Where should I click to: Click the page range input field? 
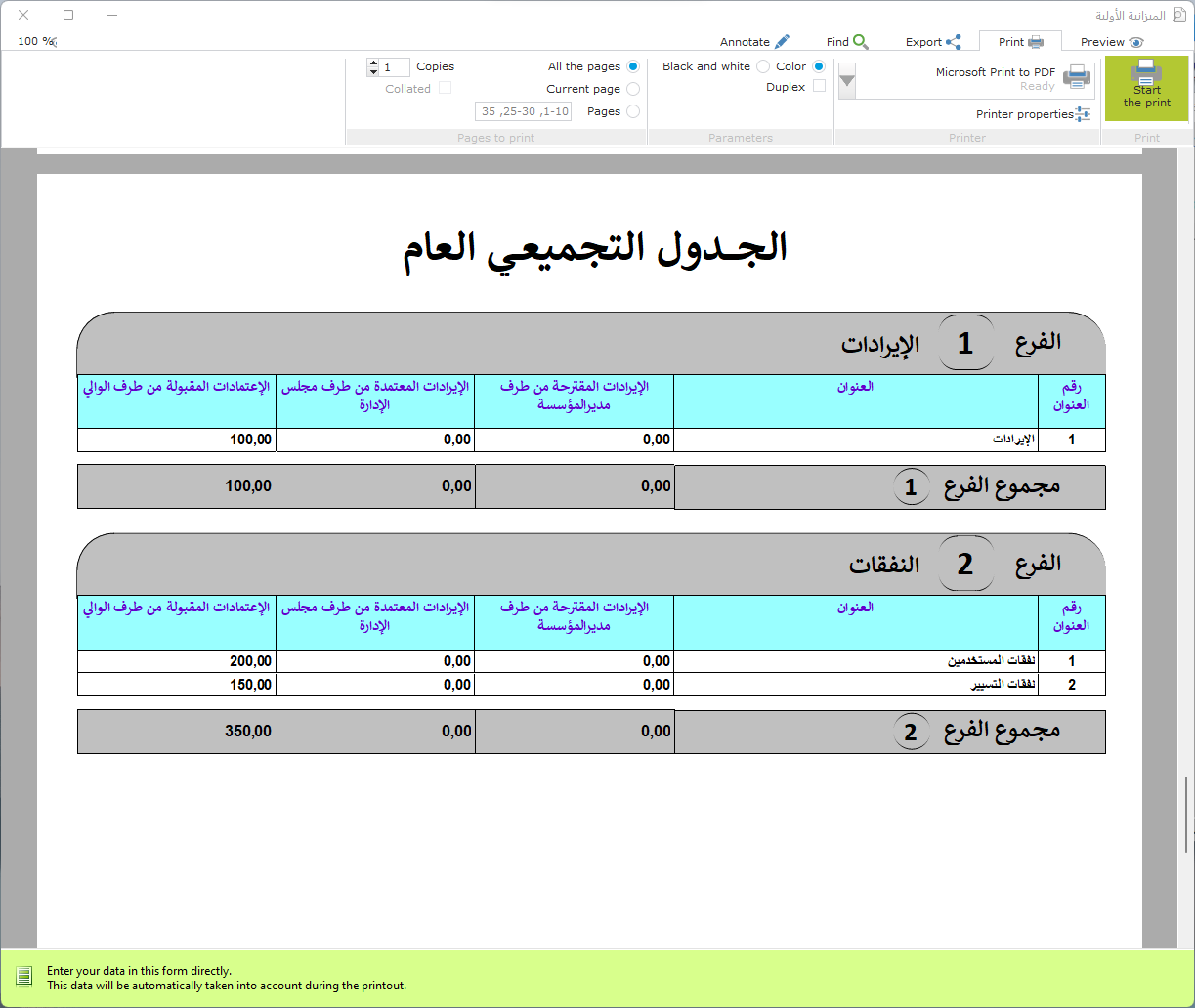point(523,111)
